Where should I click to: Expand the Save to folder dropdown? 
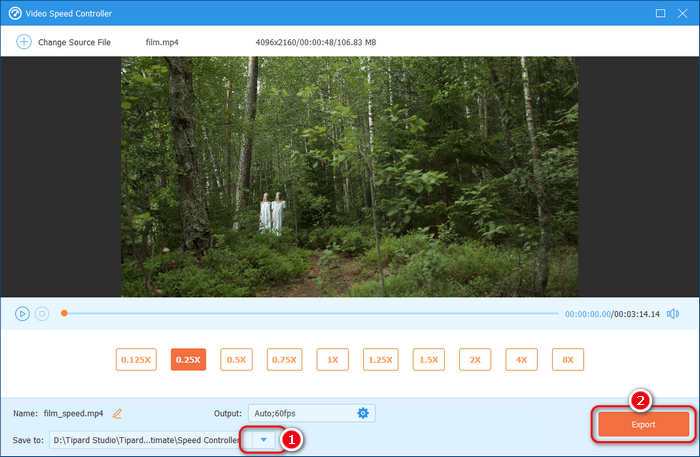pos(263,439)
